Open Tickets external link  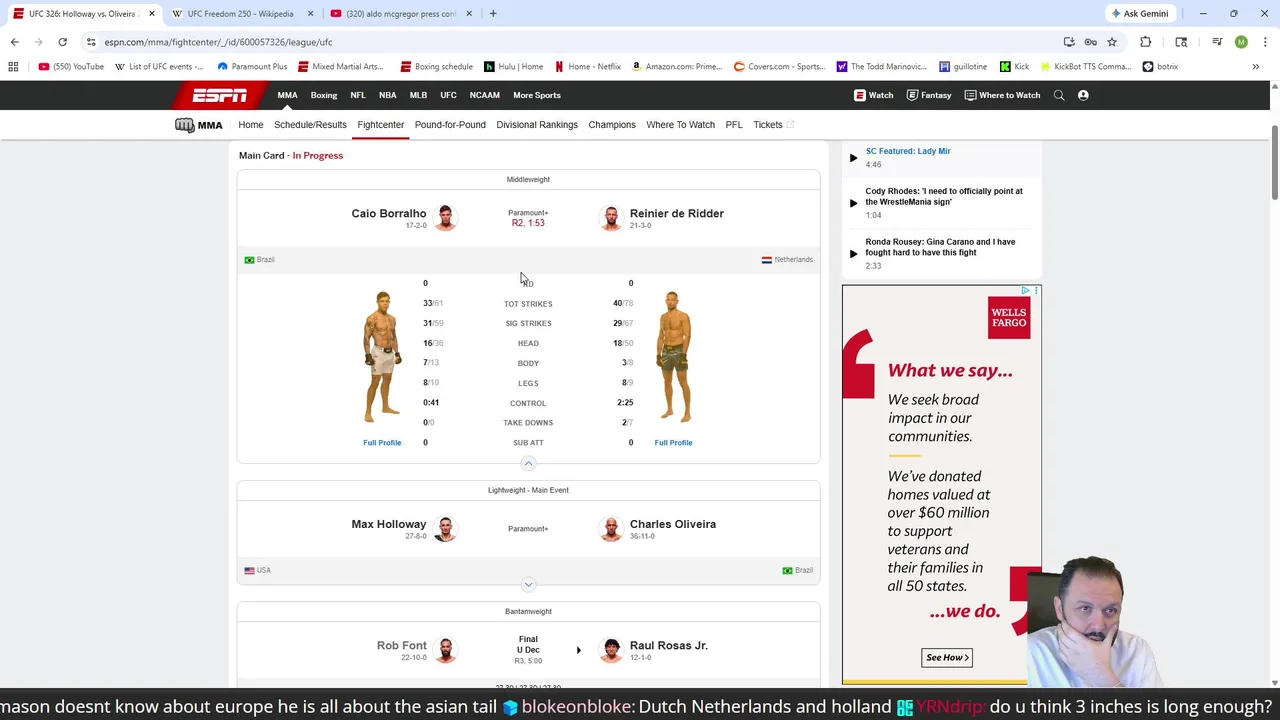tap(773, 125)
